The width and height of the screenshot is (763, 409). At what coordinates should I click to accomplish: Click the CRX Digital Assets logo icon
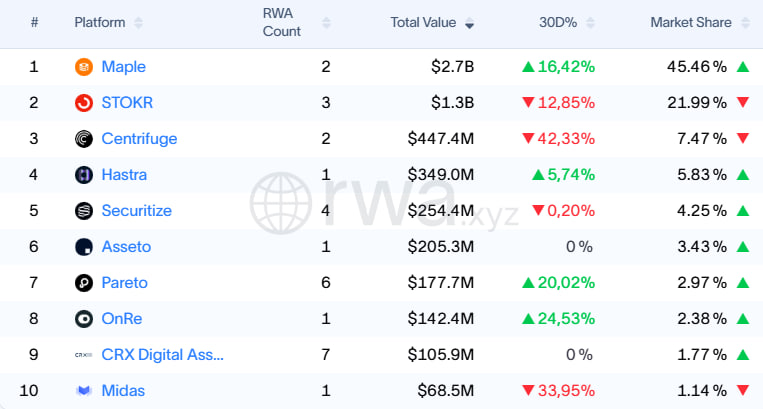point(84,355)
